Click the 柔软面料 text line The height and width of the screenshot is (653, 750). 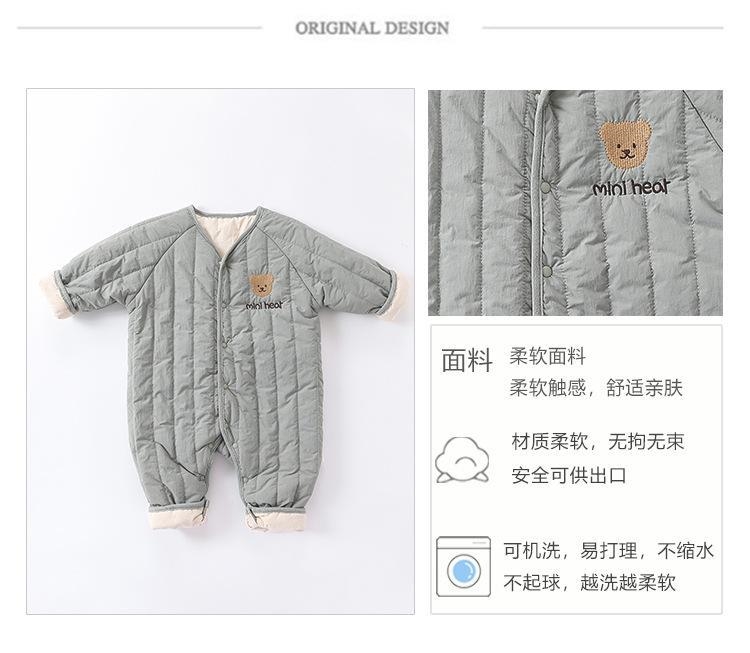point(548,356)
